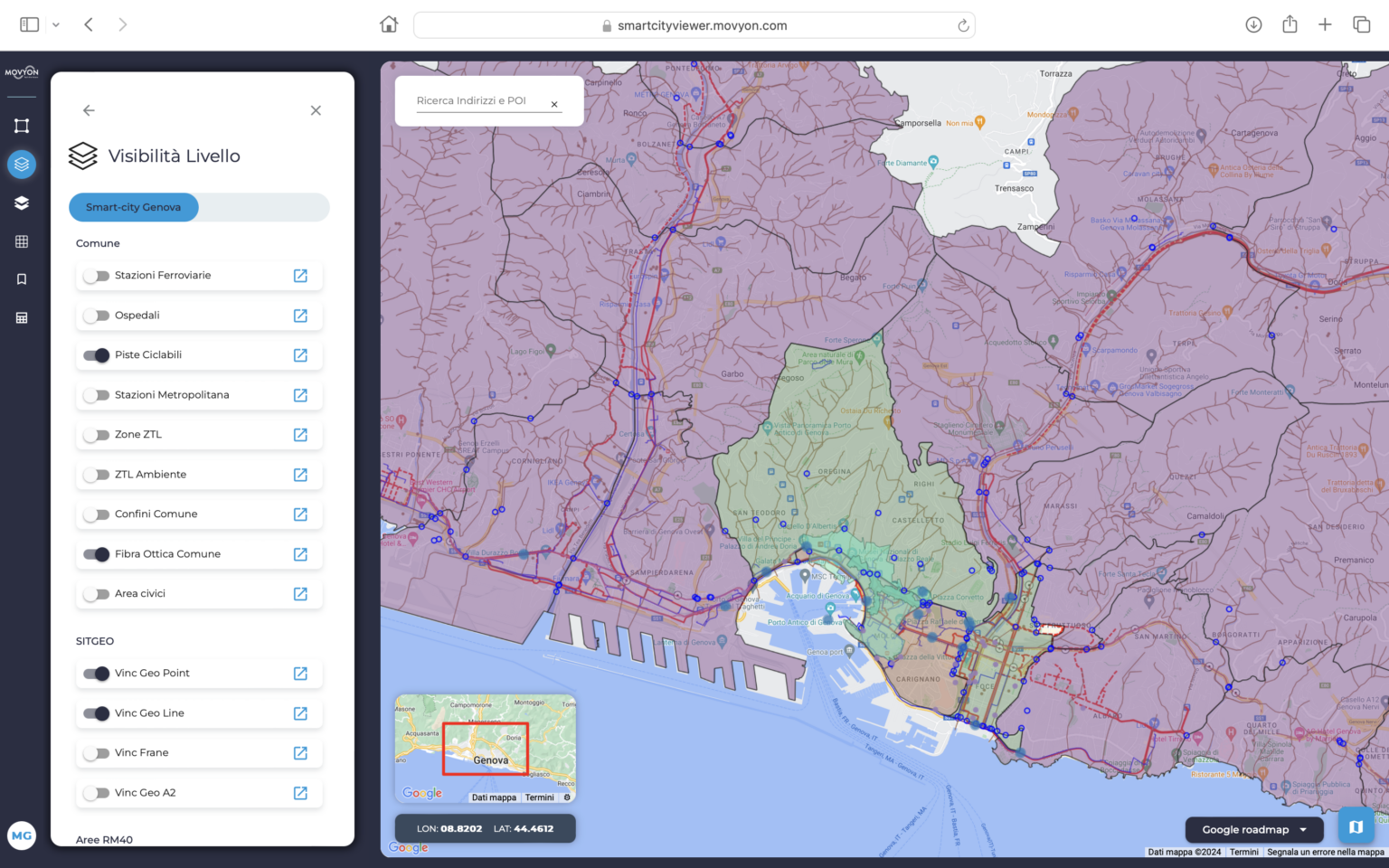Open the MG user avatar

tap(22, 835)
